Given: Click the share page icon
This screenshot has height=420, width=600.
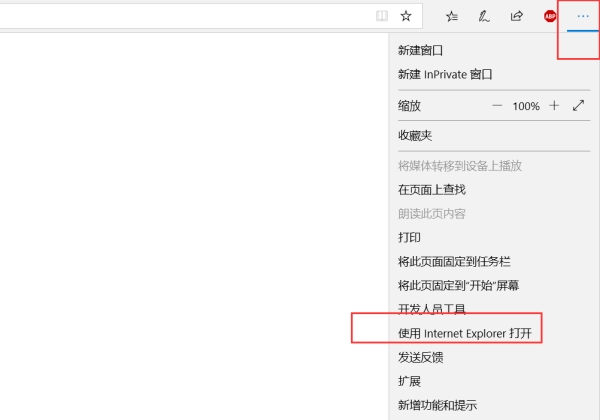Looking at the screenshot, I should tap(517, 16).
